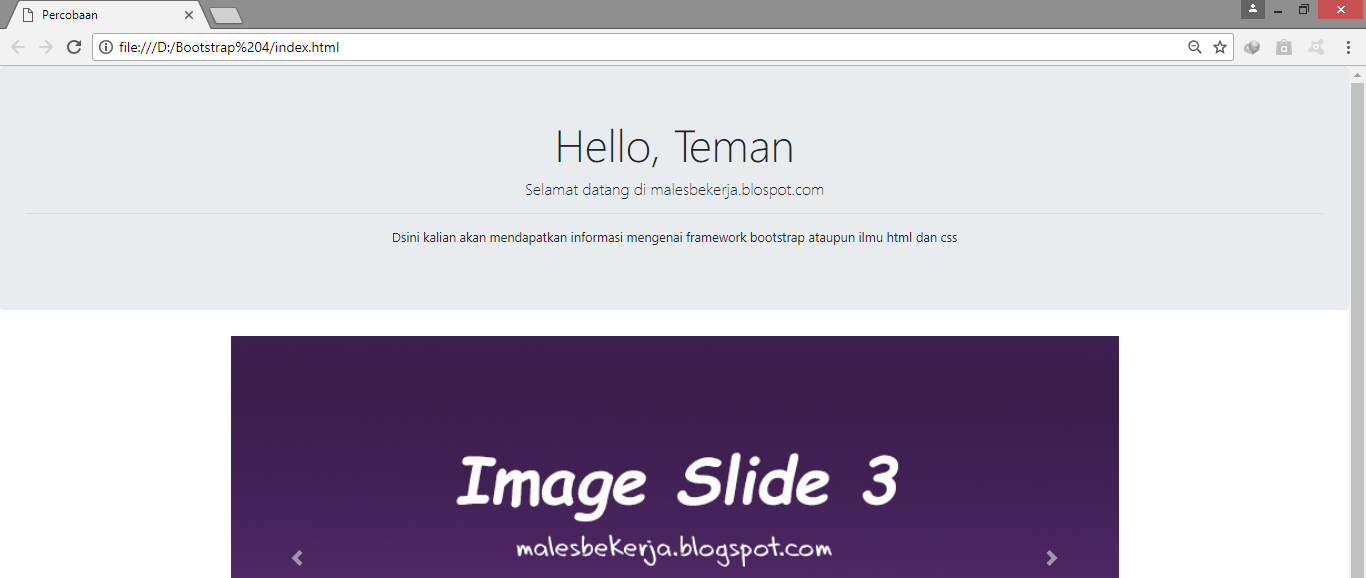Click the third extension icon before the menu
The width and height of the screenshot is (1366, 578).
click(x=1316, y=47)
